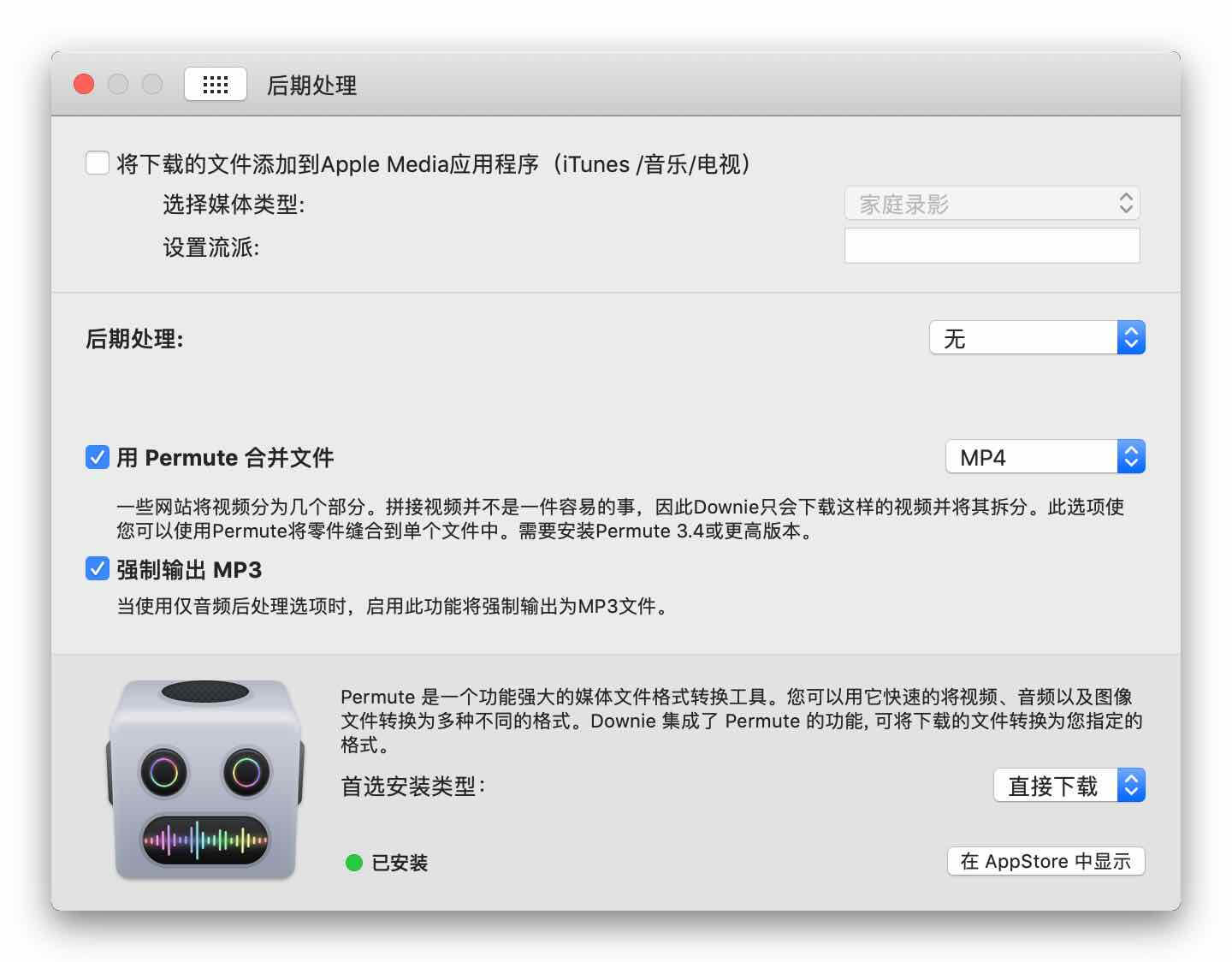The width and height of the screenshot is (1232, 962).
Task: Click the grayed-out 家庭录影 media type dropdown
Action: coord(984,204)
